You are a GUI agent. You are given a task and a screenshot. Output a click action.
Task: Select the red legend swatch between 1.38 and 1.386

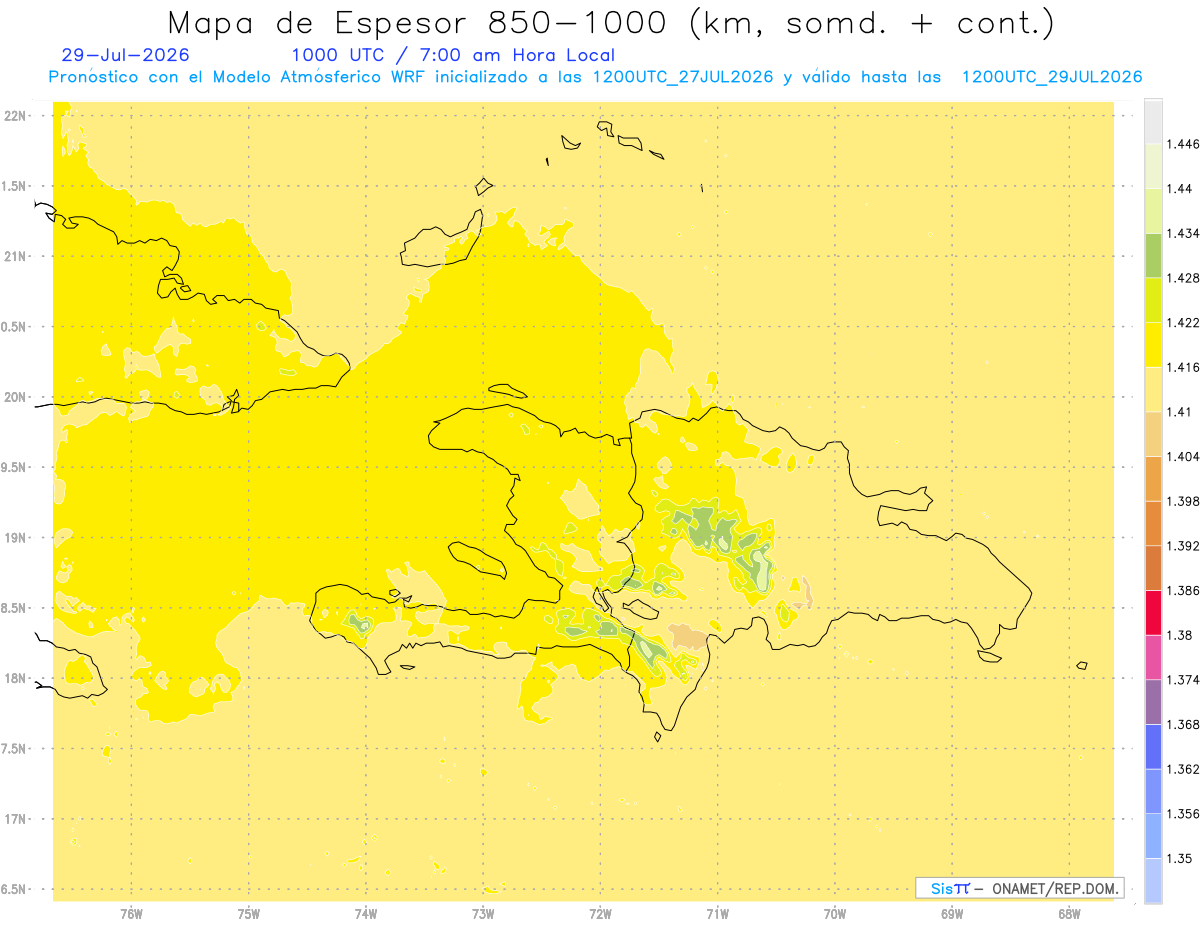click(x=1153, y=612)
